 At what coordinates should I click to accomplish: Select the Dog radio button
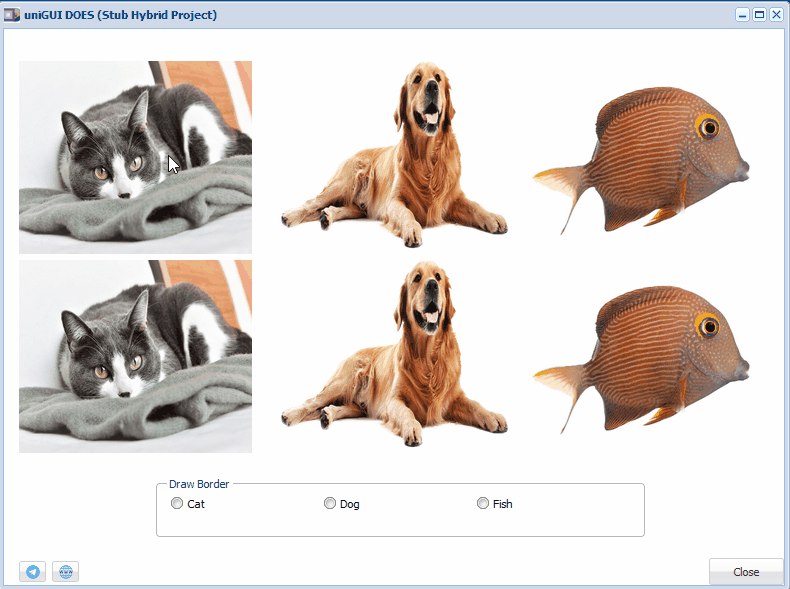[330, 503]
